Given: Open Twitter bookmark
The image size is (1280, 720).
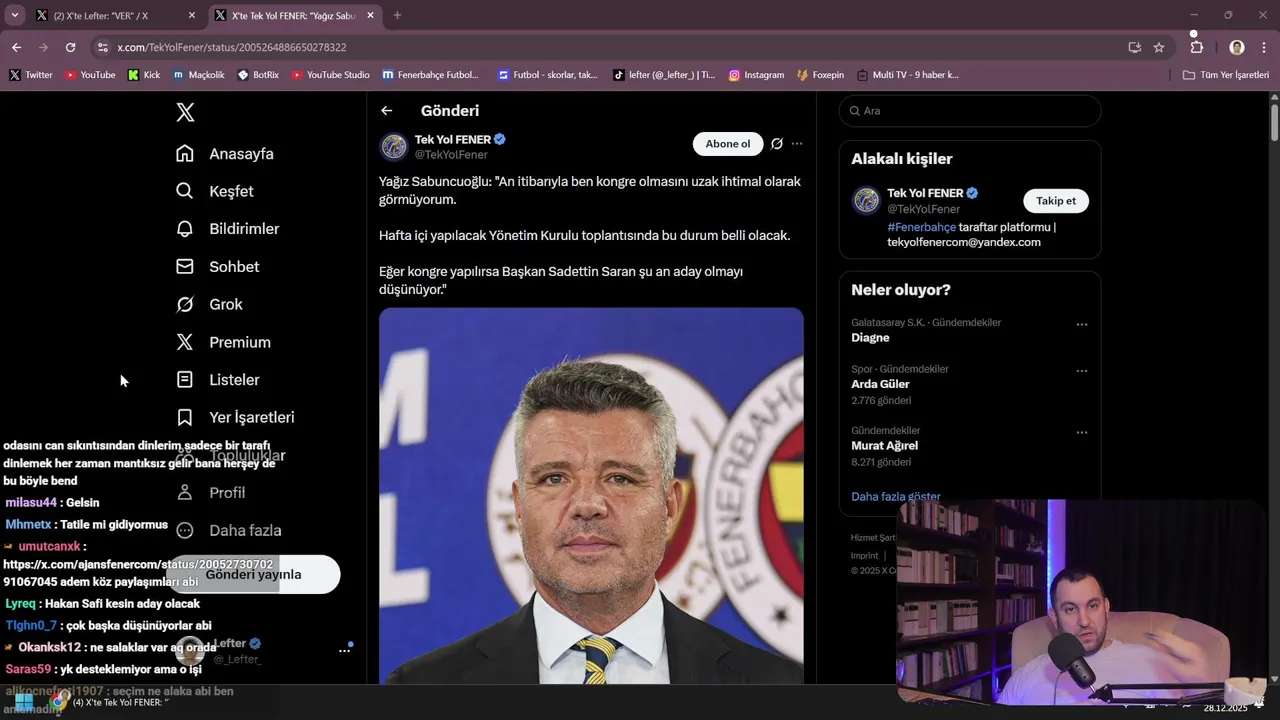Looking at the screenshot, I should (31, 75).
